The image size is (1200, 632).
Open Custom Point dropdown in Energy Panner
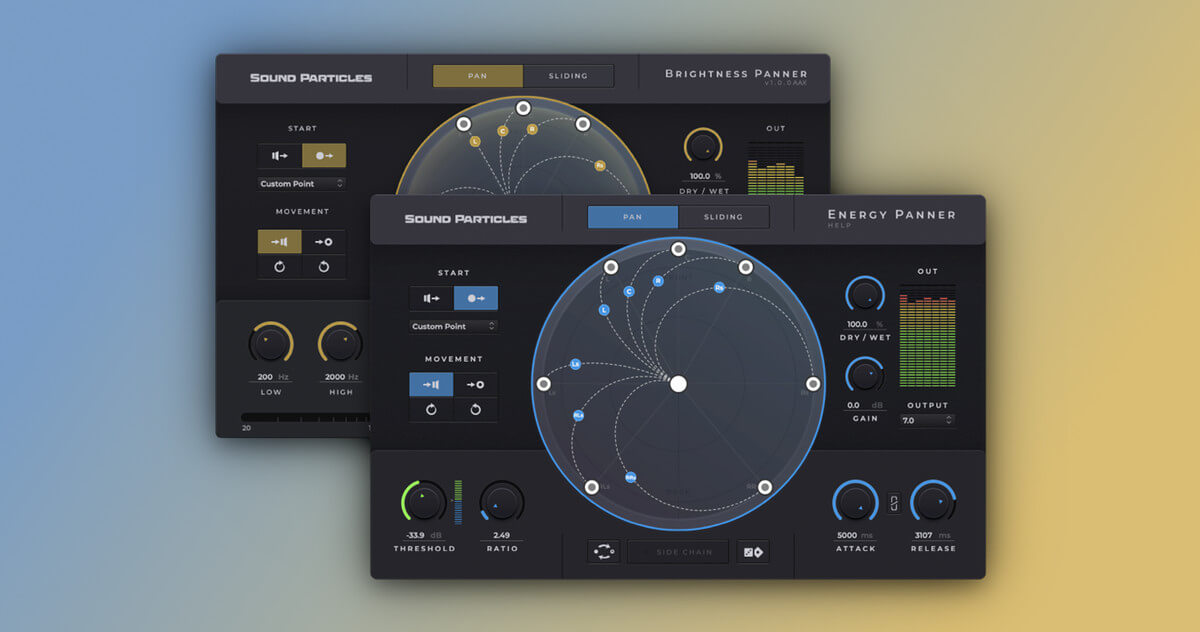point(453,326)
